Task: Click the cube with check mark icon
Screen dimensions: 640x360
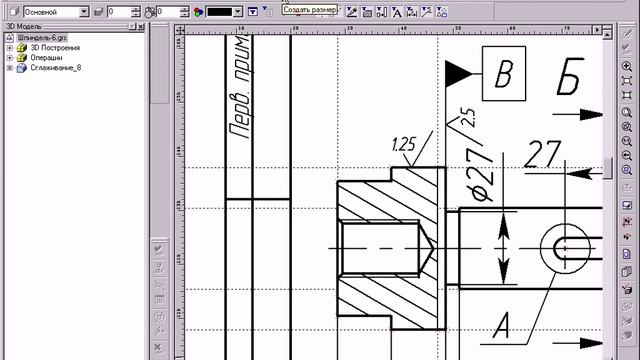Action: coord(627,289)
